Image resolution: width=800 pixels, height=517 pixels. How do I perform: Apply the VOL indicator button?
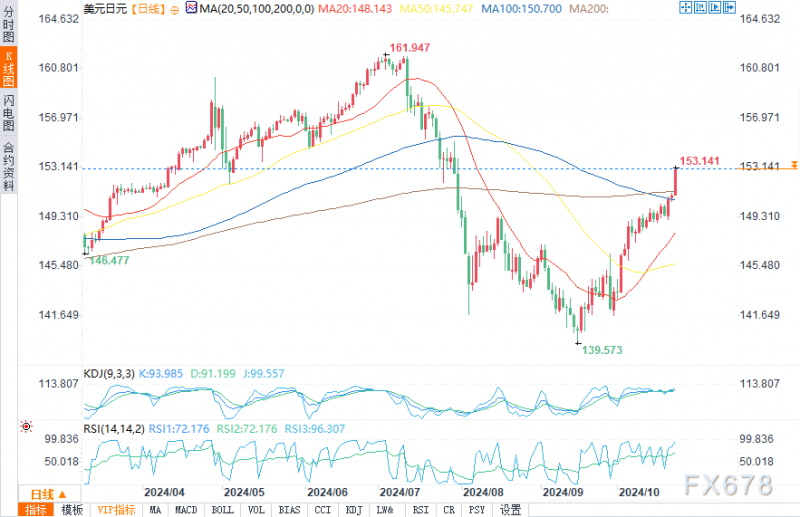pyautogui.click(x=256, y=510)
